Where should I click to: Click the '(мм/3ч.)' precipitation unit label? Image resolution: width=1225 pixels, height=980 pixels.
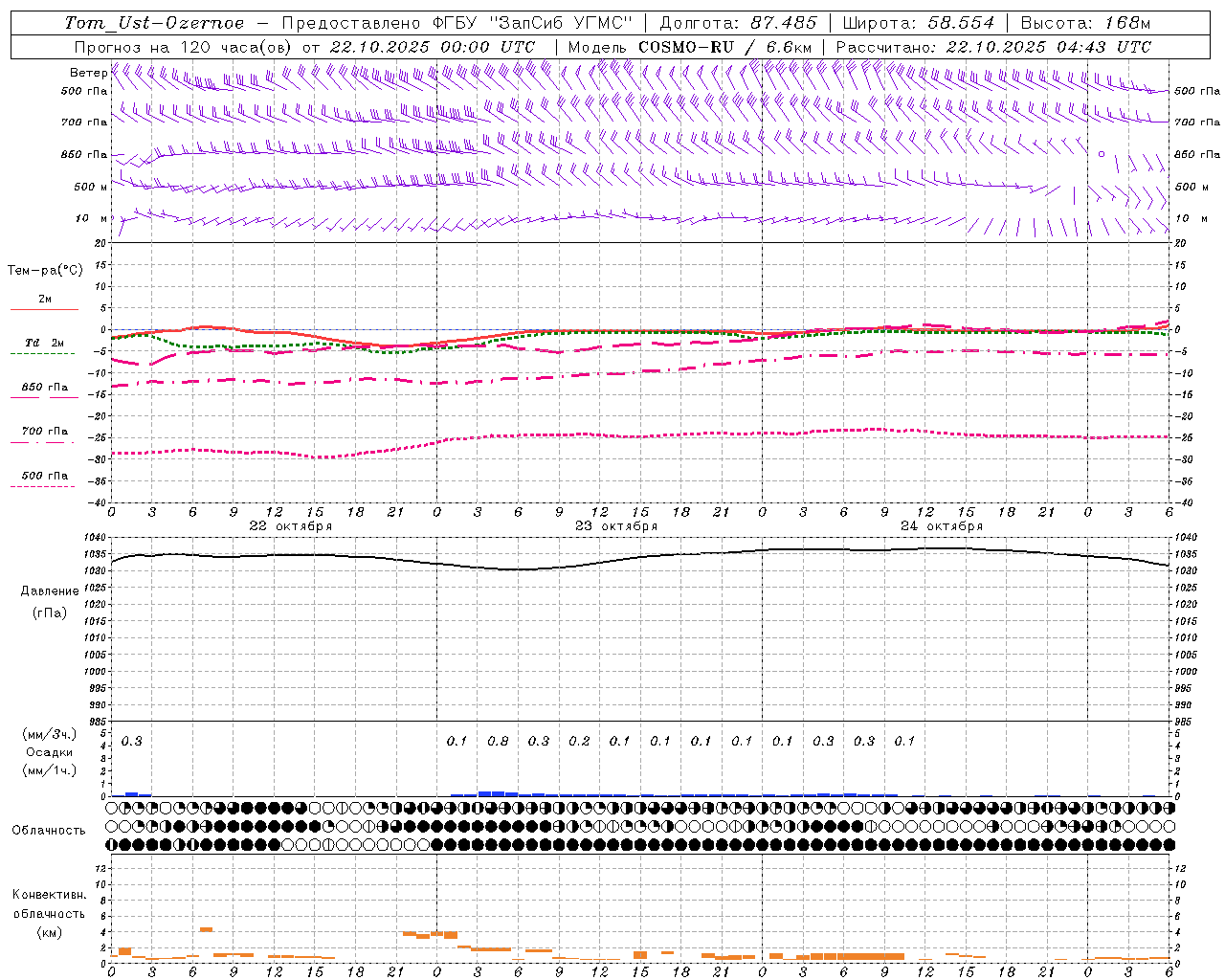tap(49, 734)
